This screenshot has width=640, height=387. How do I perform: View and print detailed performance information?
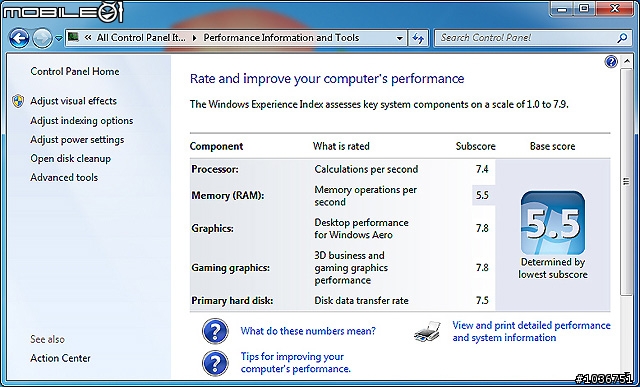click(x=531, y=331)
